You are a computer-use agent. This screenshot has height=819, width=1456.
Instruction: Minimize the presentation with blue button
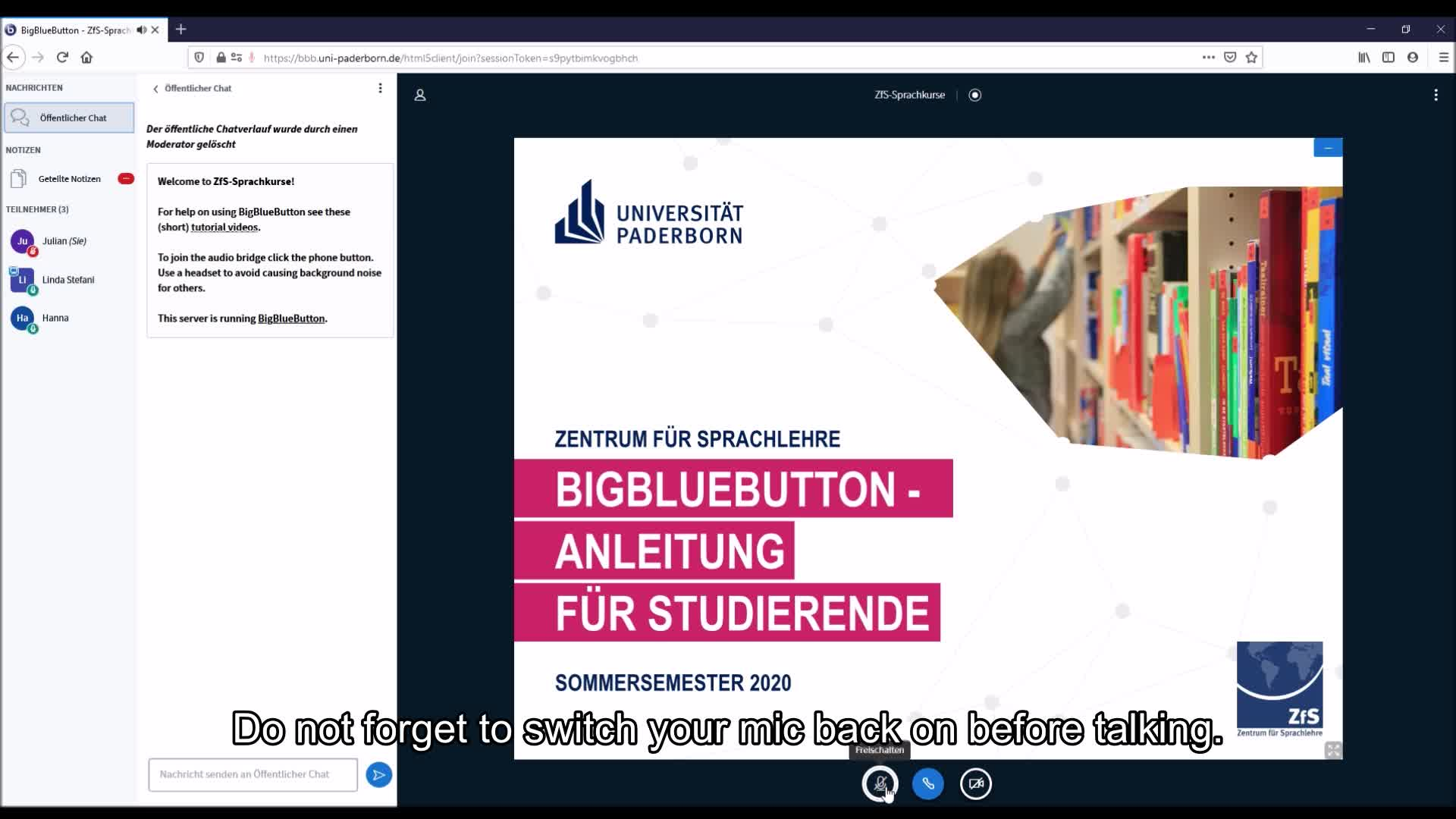pyautogui.click(x=1327, y=148)
